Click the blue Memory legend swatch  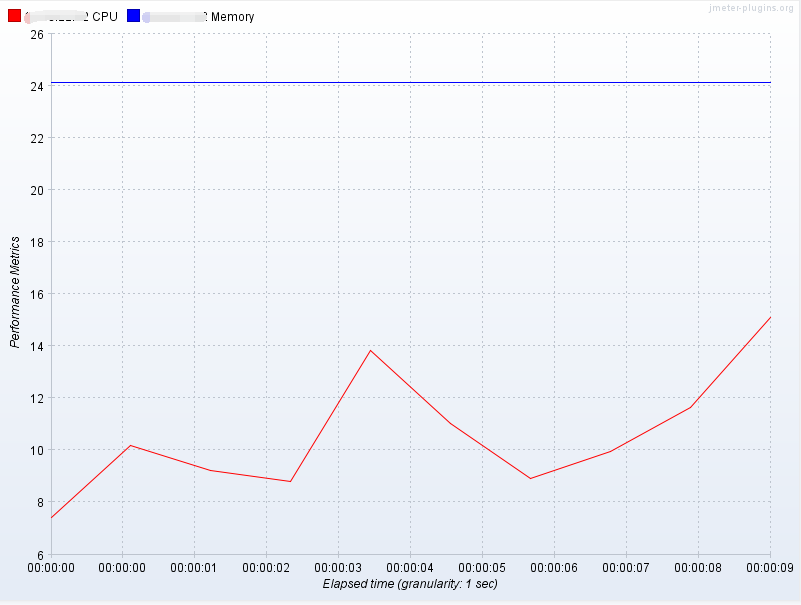pyautogui.click(x=133, y=16)
